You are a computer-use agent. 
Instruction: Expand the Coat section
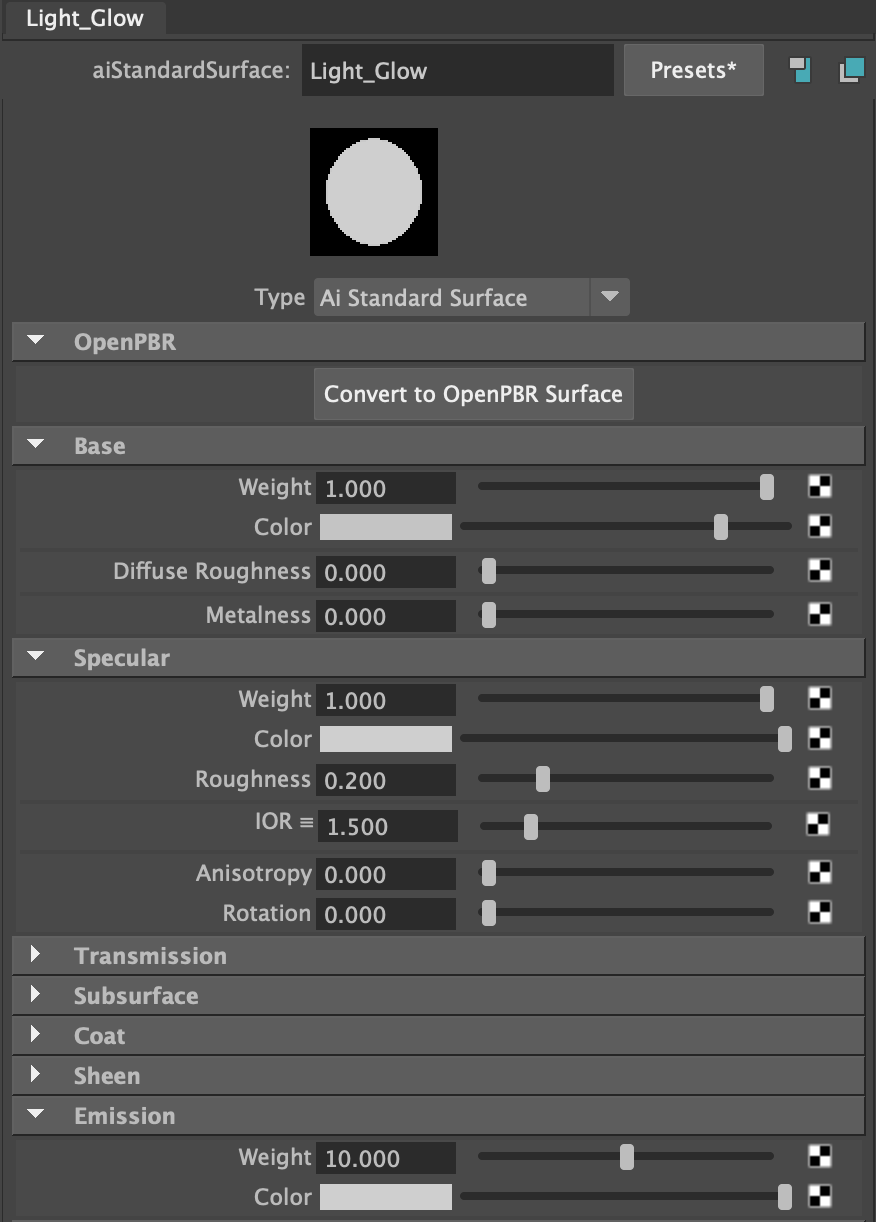coord(37,1035)
